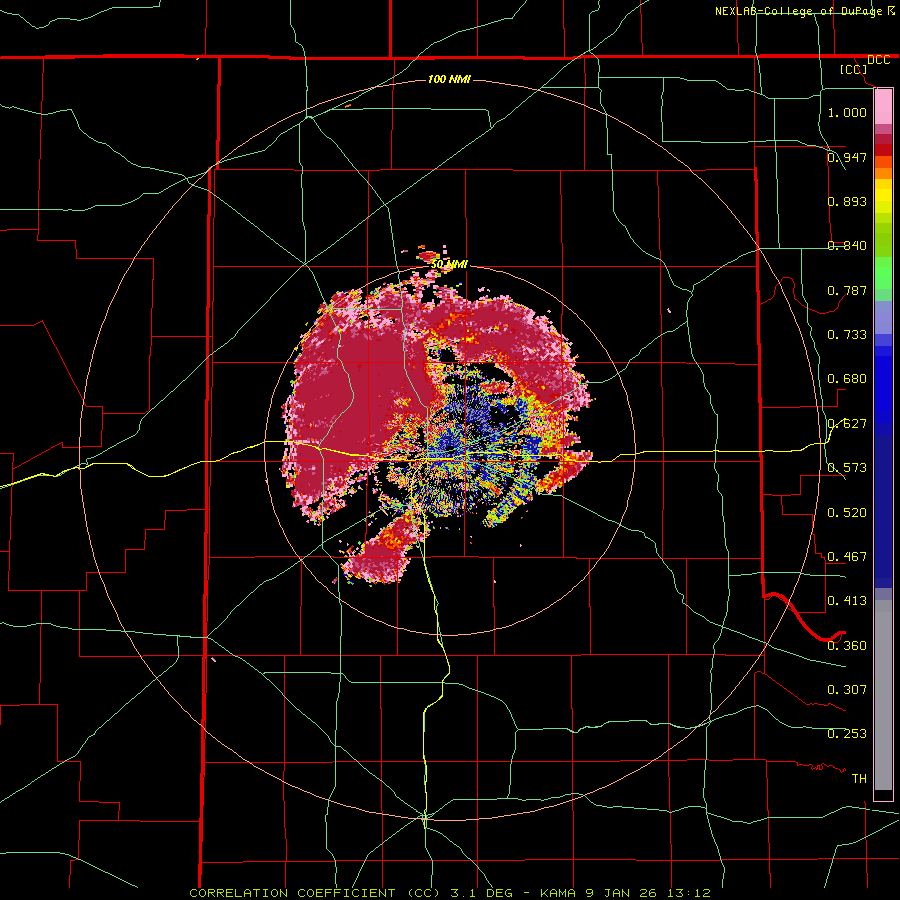Click the 0.360 scale value
The width and height of the screenshot is (900, 900).
click(x=847, y=645)
